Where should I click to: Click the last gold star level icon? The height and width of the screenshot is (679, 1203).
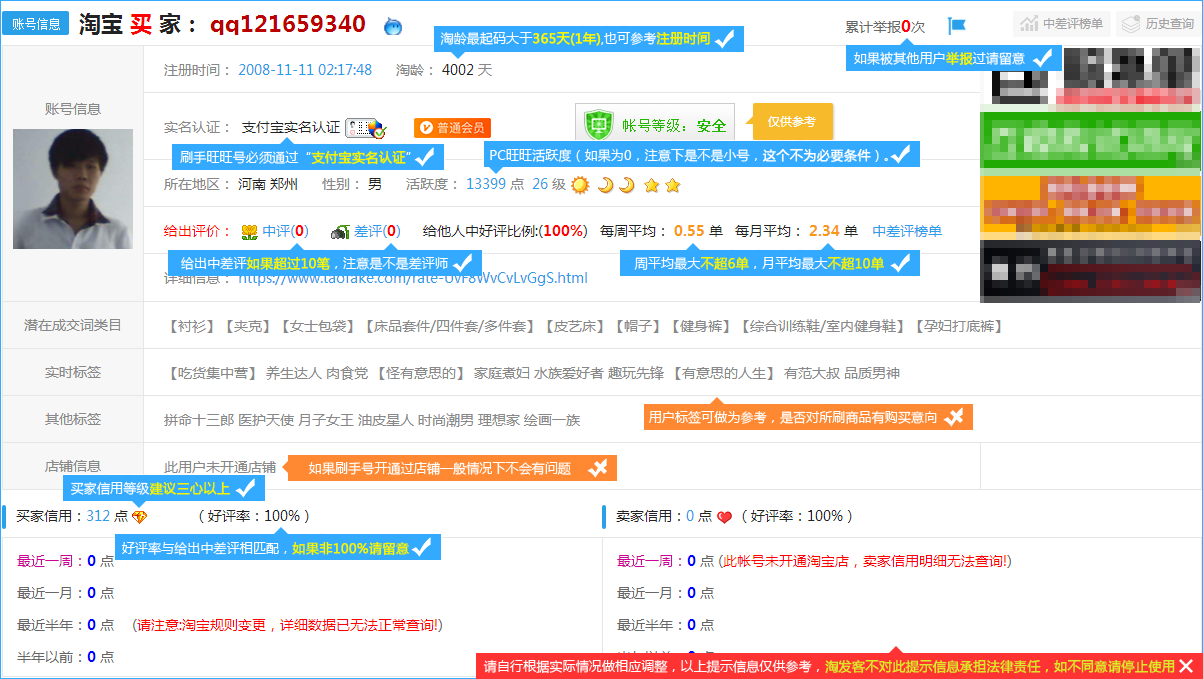point(673,185)
